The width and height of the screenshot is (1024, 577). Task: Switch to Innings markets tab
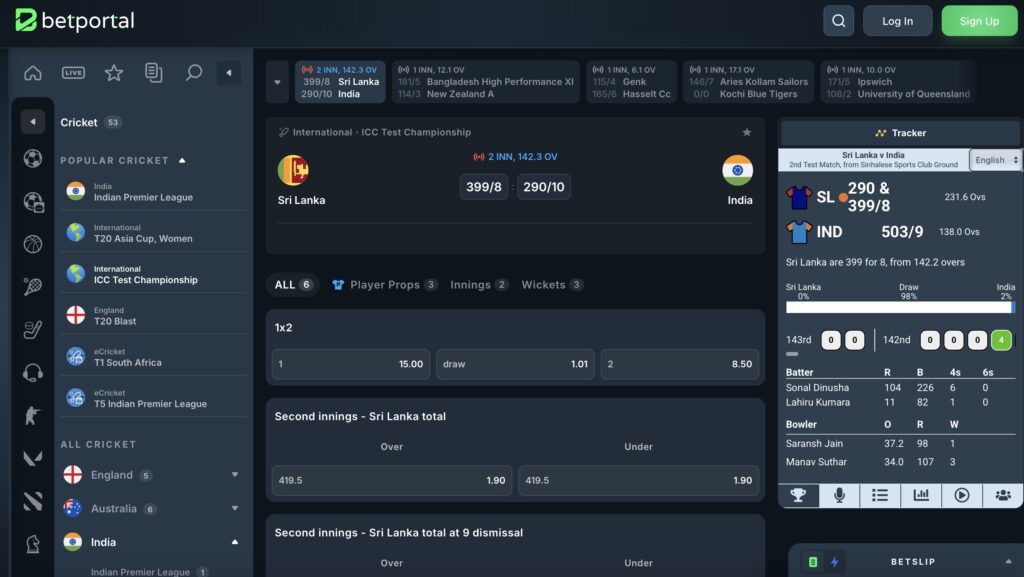479,285
